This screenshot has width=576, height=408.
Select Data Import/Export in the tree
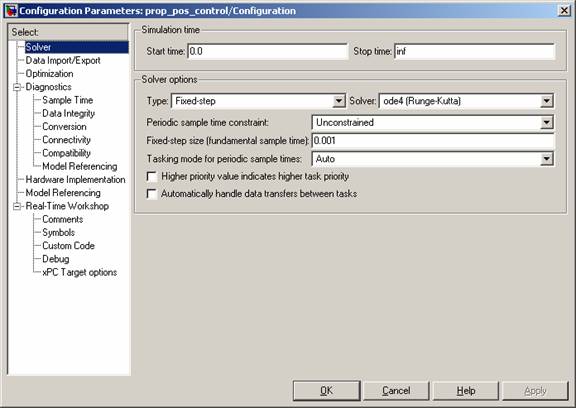point(63,61)
